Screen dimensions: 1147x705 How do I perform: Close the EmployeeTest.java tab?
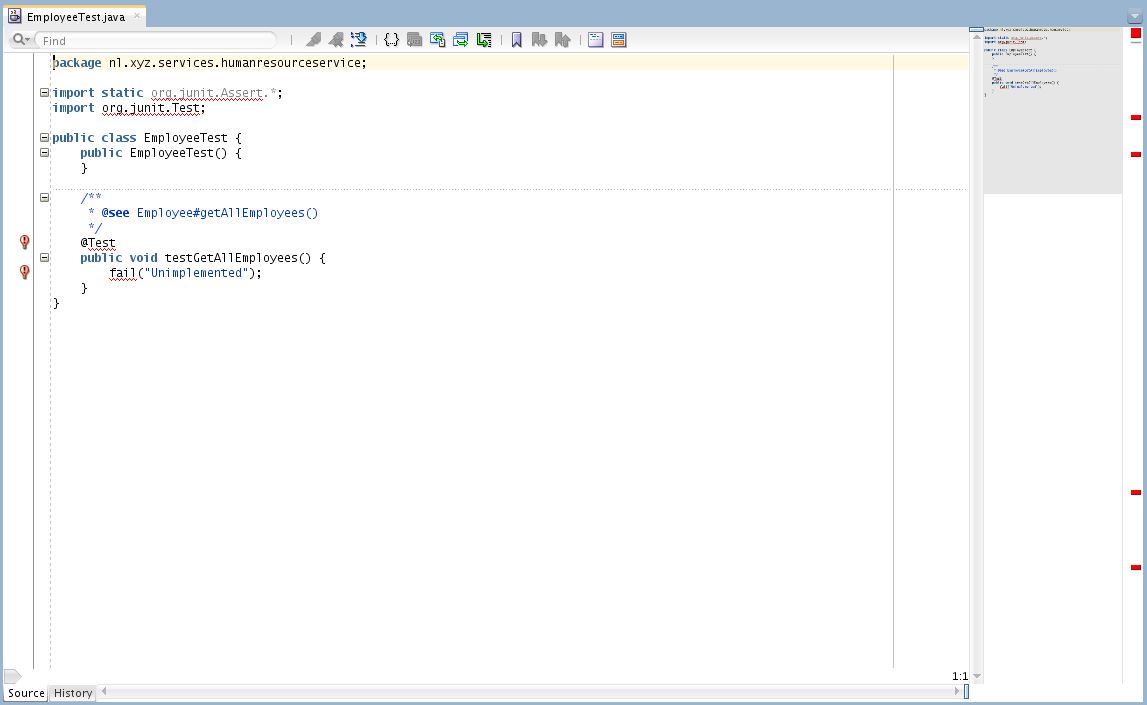[x=137, y=16]
